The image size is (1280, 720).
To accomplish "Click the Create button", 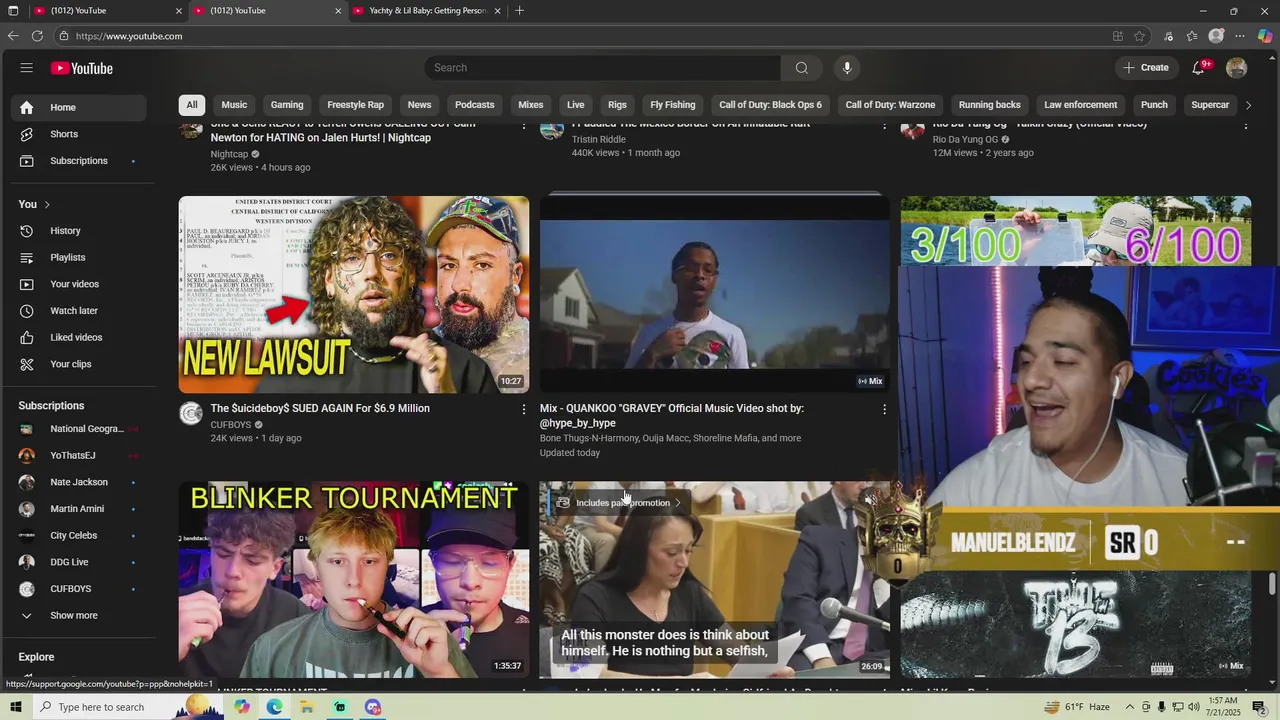I will point(1145,68).
